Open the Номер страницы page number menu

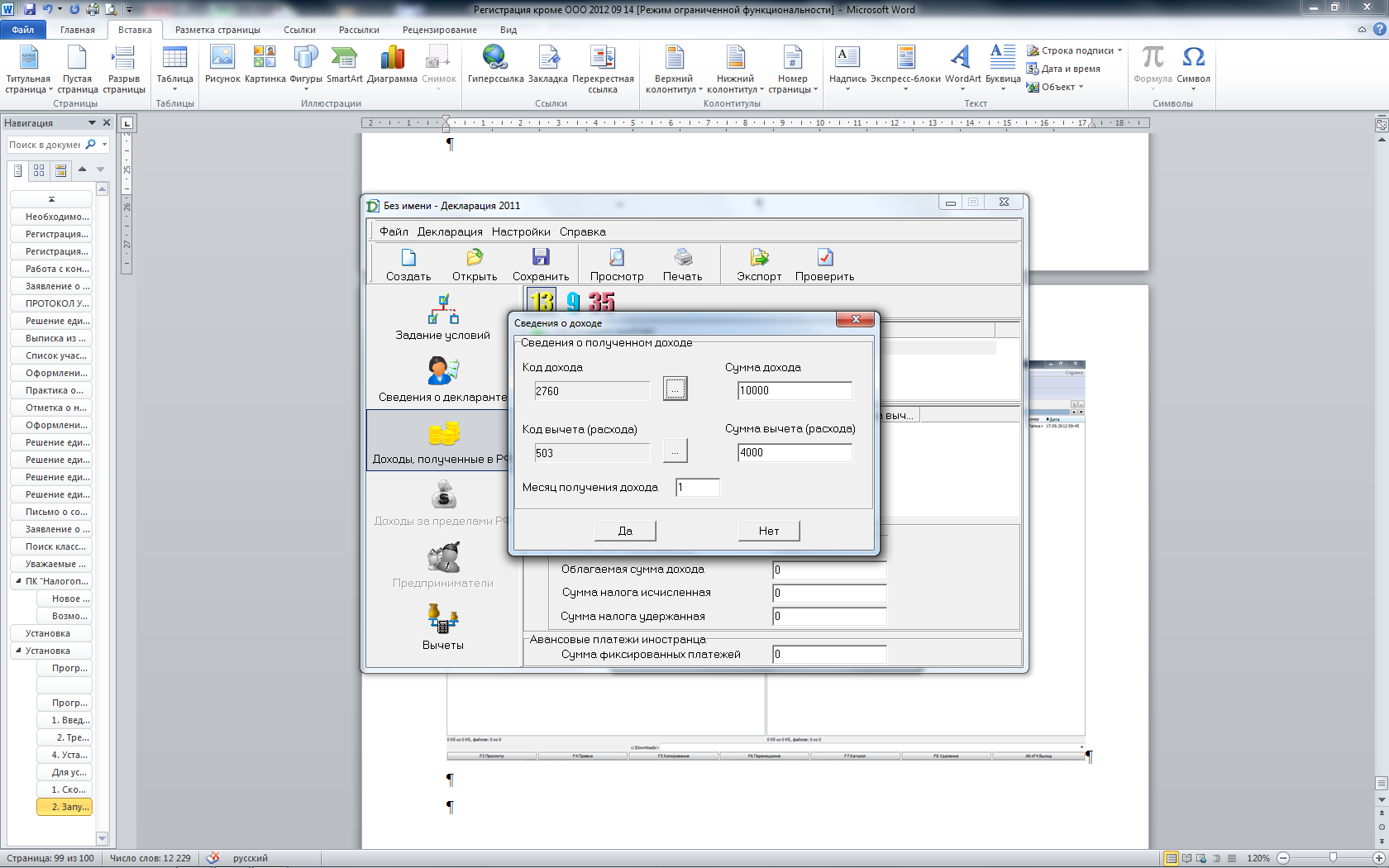pos(792,69)
